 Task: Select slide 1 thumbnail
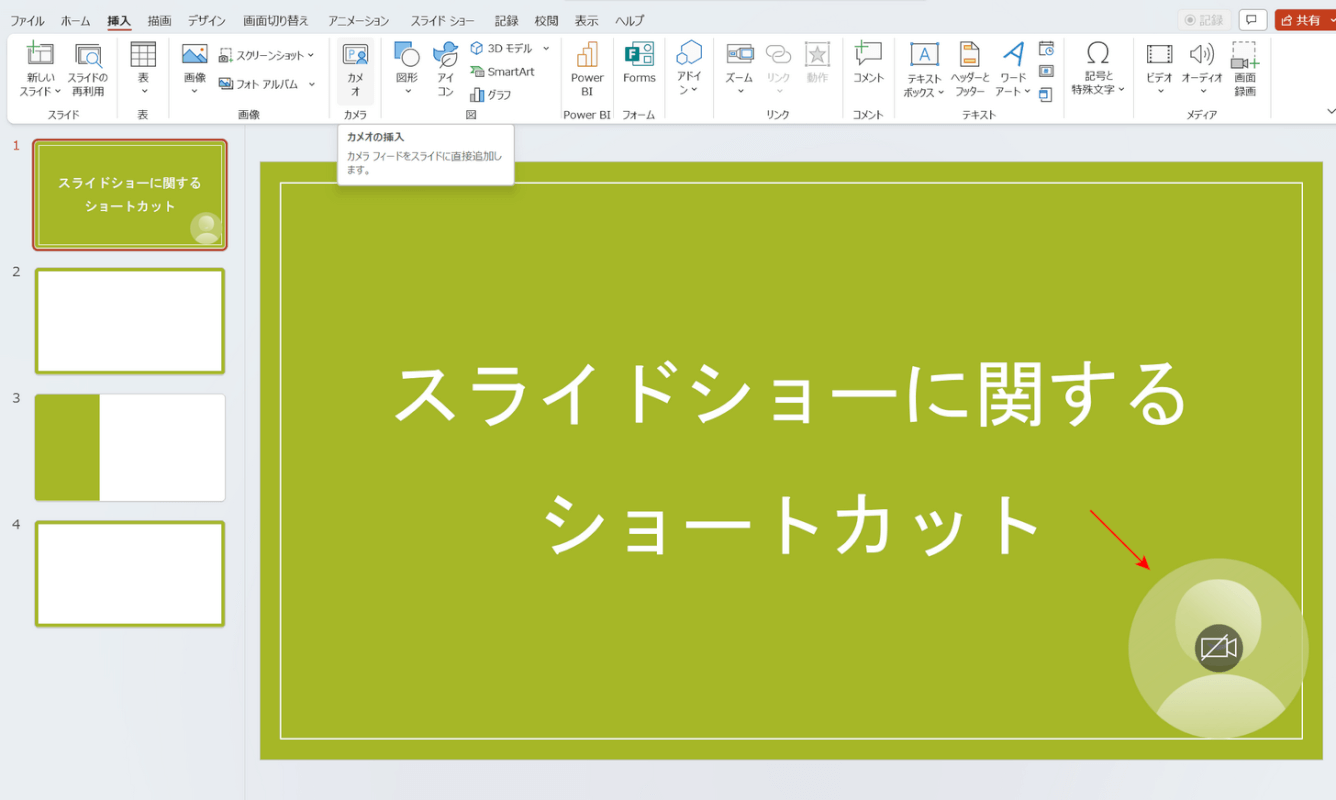130,194
